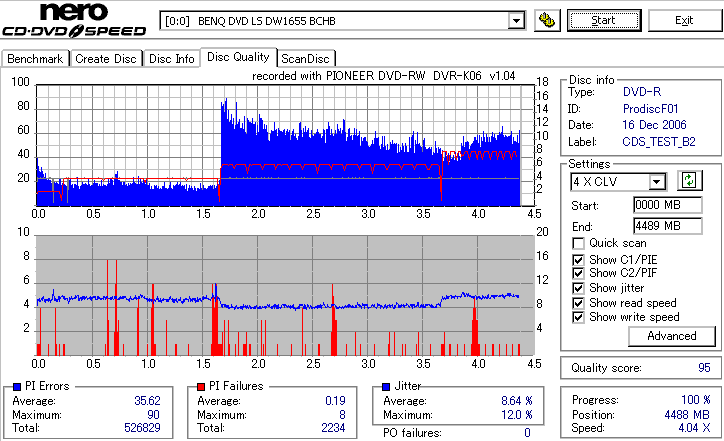Click the Speed value 4.04 X

[x=694, y=428]
